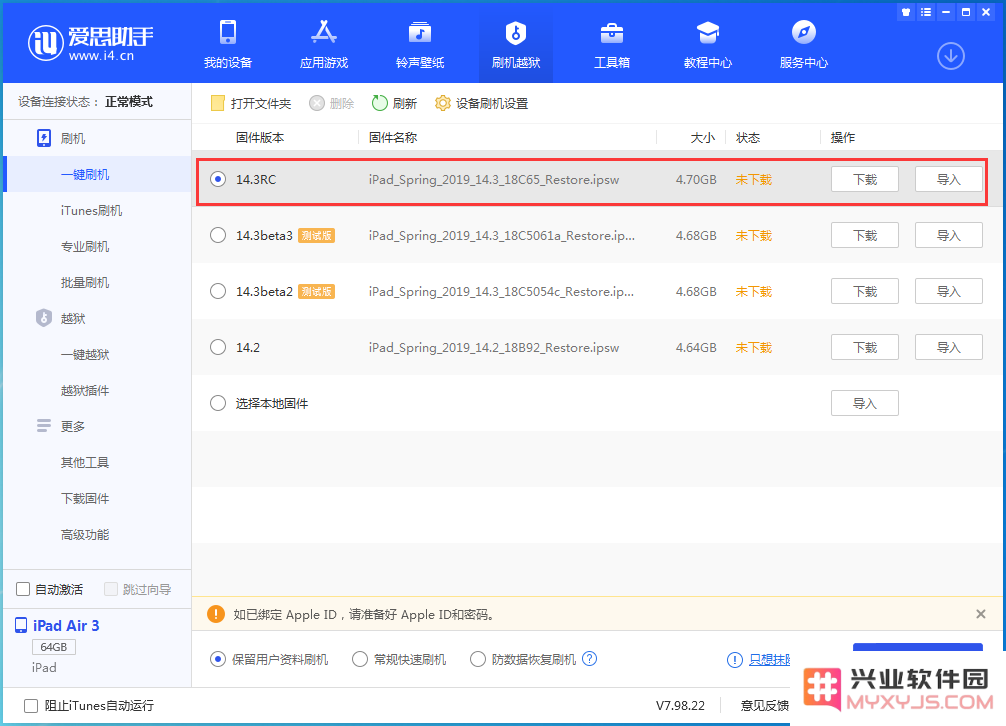Click the orange warning icon in notice bar
This screenshot has height=726, width=1006.
[216, 614]
